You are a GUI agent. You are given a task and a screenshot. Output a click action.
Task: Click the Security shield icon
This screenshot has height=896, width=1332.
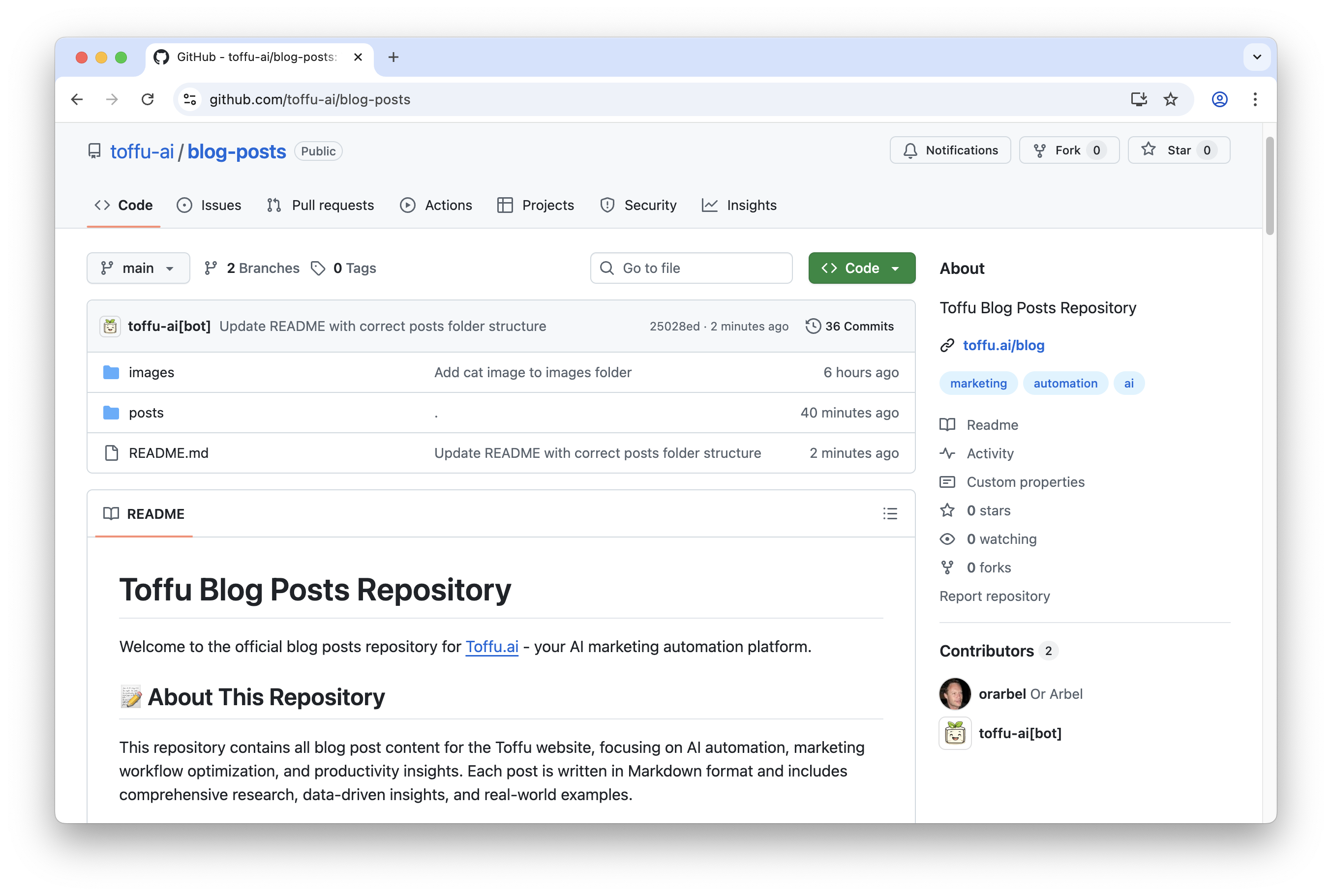pyautogui.click(x=607, y=205)
